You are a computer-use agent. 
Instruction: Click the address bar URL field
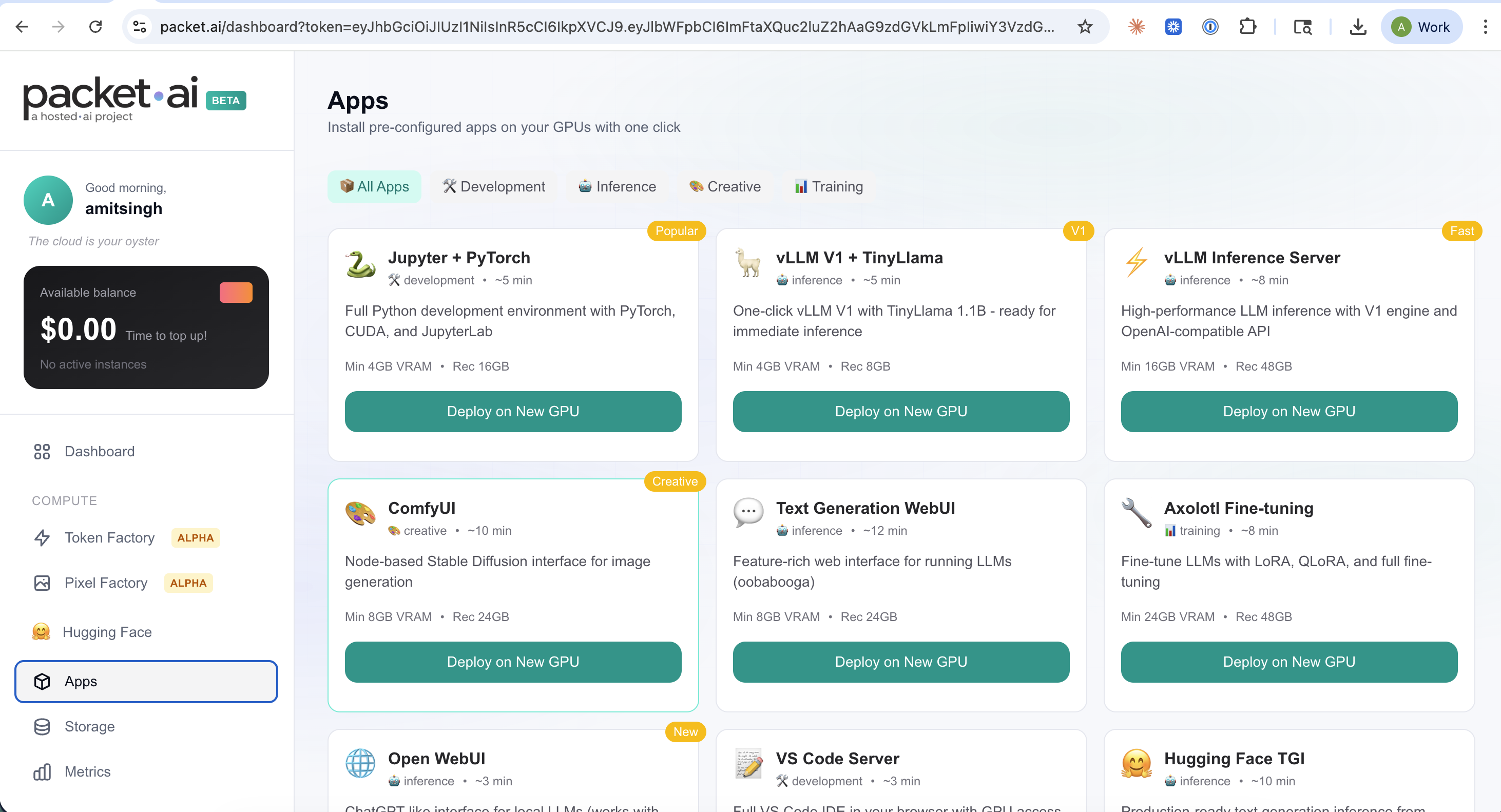tap(606, 27)
